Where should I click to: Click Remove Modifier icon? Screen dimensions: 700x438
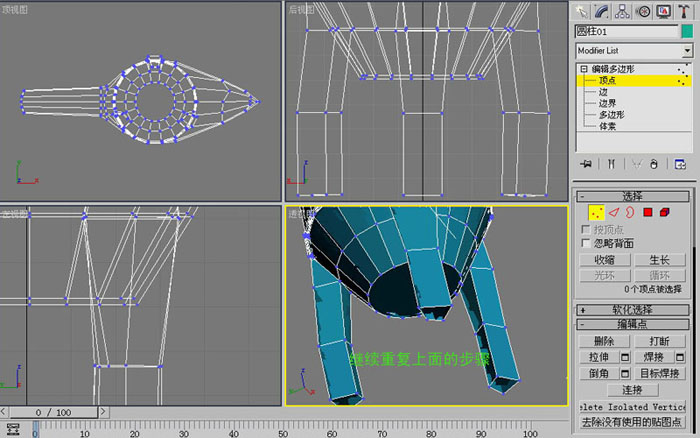click(654, 164)
